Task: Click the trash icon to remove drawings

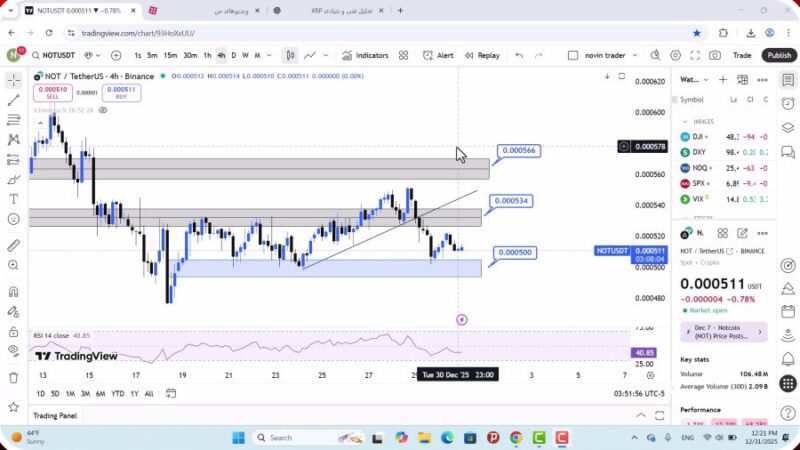Action: [x=14, y=377]
